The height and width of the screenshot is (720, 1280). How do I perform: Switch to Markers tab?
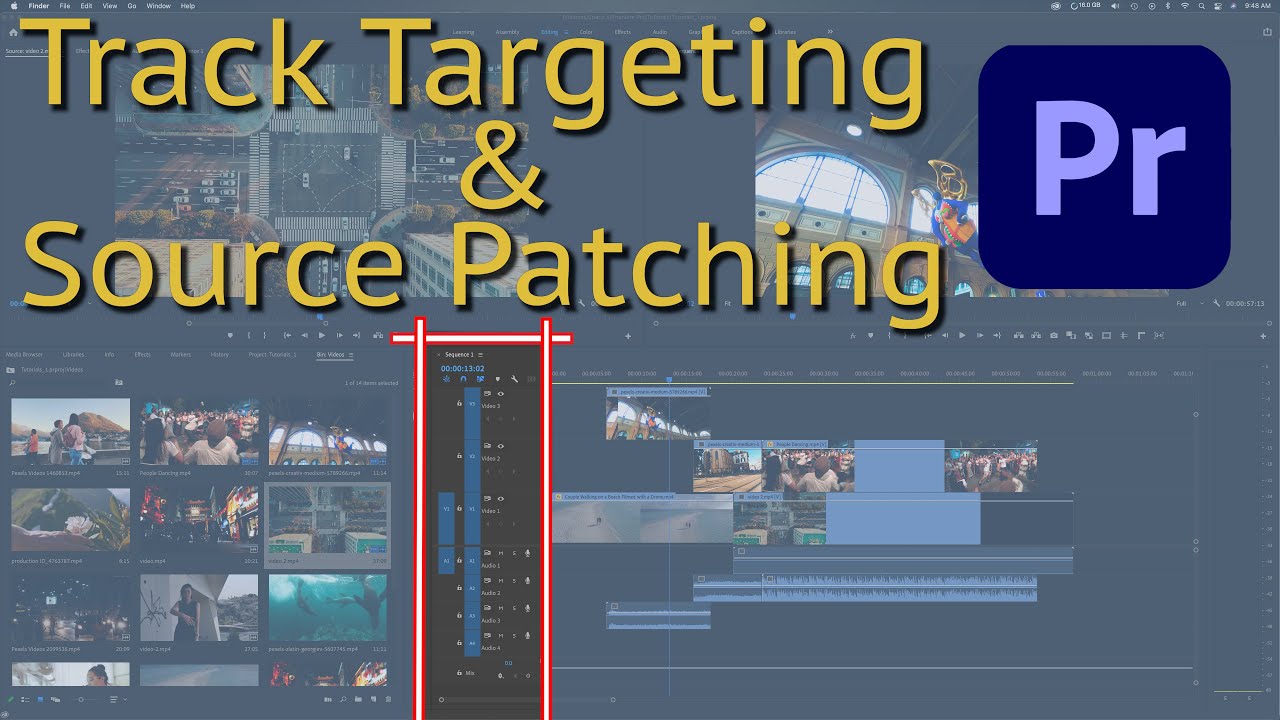click(x=180, y=354)
